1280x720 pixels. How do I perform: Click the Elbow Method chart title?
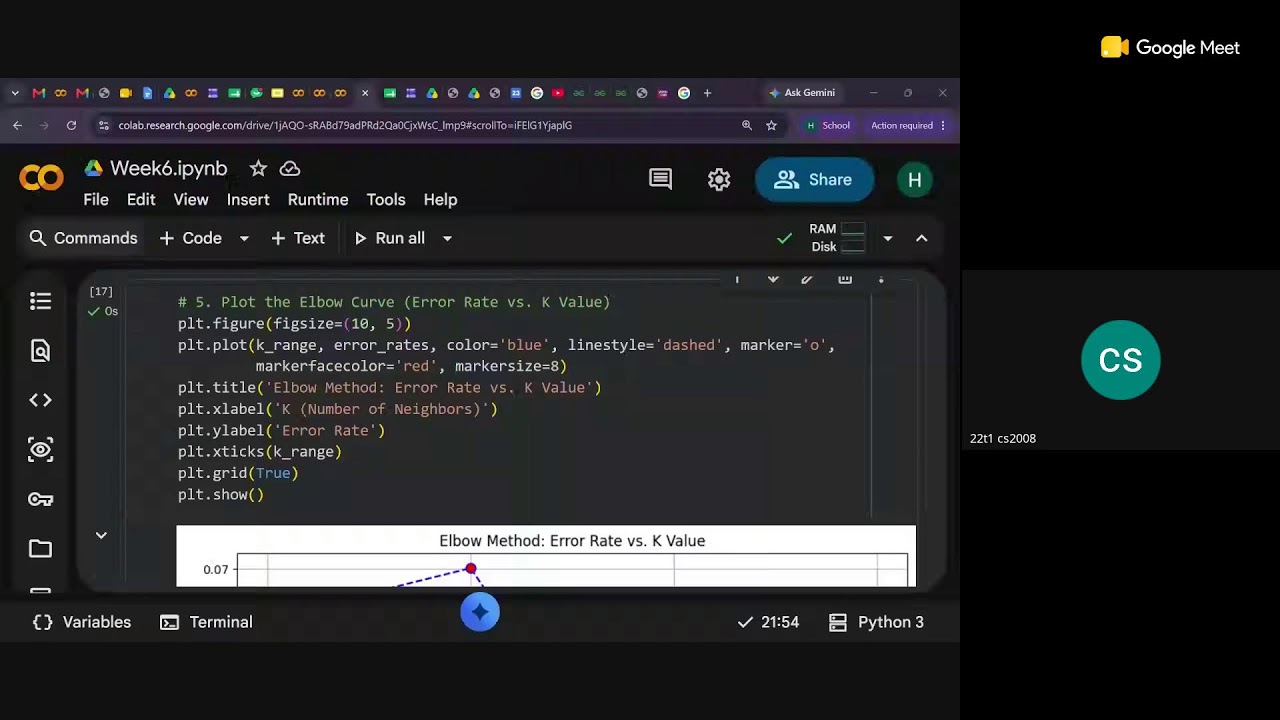tap(572, 541)
